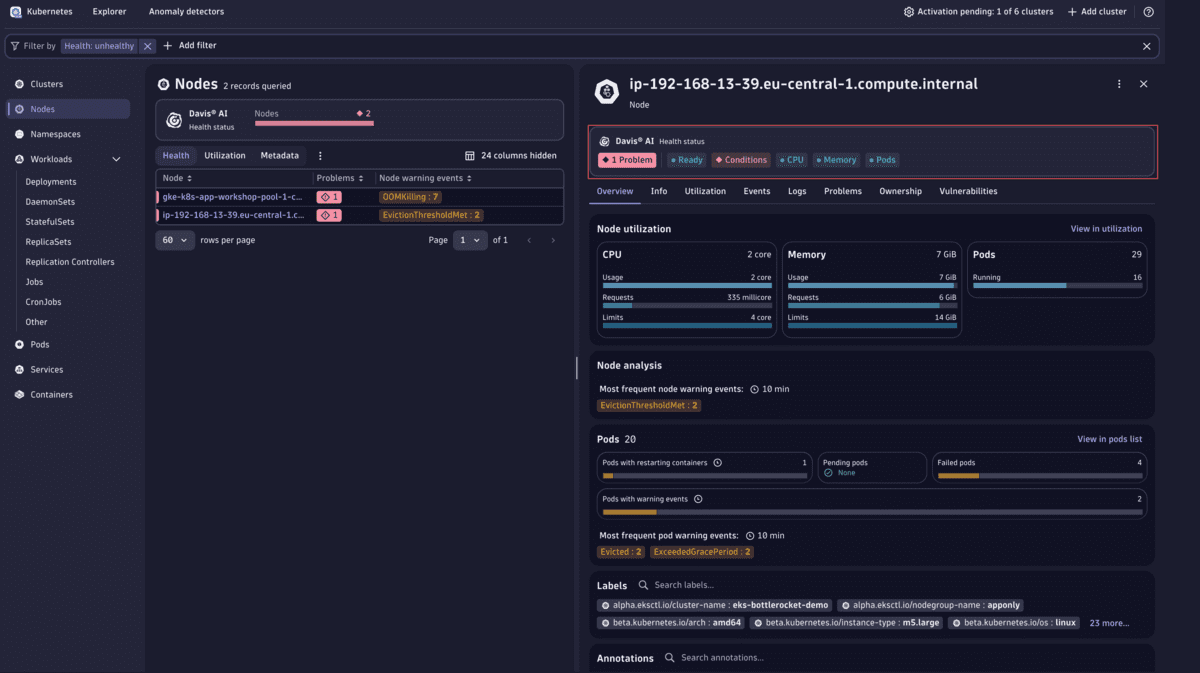The height and width of the screenshot is (673, 1200).
Task: Open the node detail three-dot menu
Action: pos(1119,84)
